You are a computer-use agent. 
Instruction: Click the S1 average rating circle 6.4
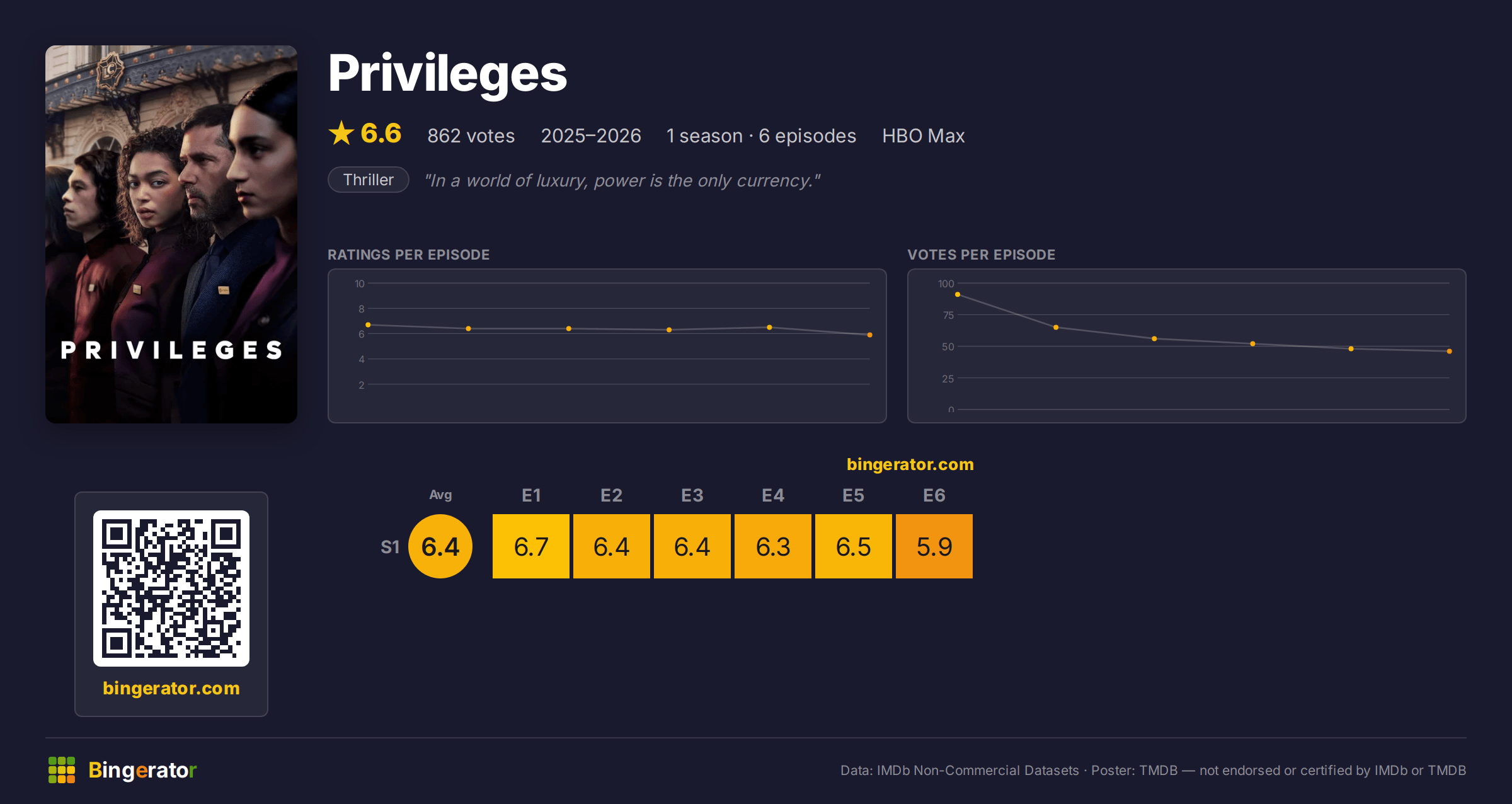(440, 546)
